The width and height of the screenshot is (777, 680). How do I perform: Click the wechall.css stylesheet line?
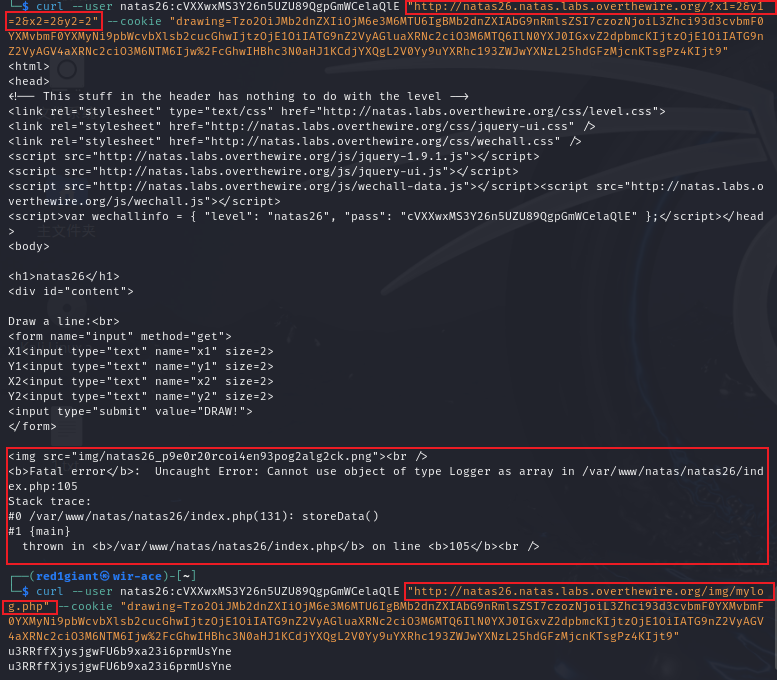(x=295, y=141)
